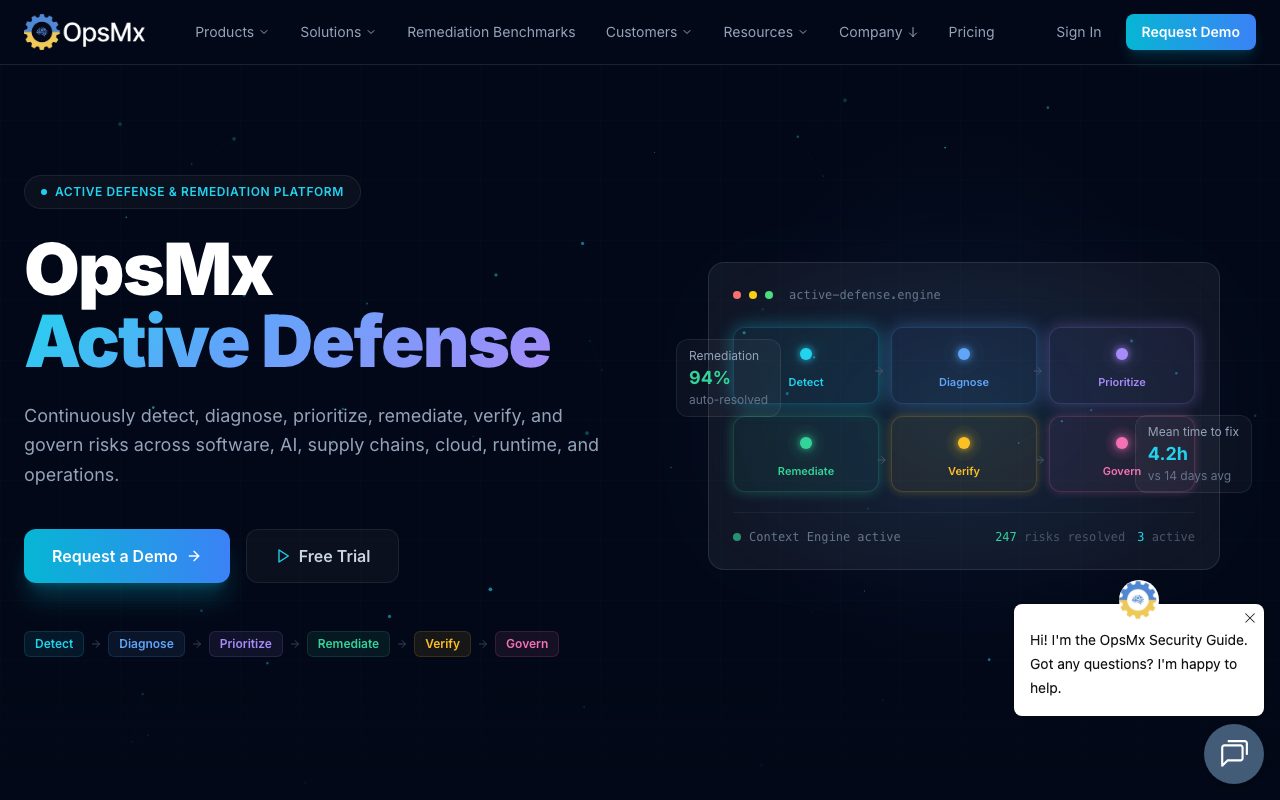Click the play icon in Free Trial button
Viewport: 1280px width, 800px height.
pyautogui.click(x=283, y=556)
